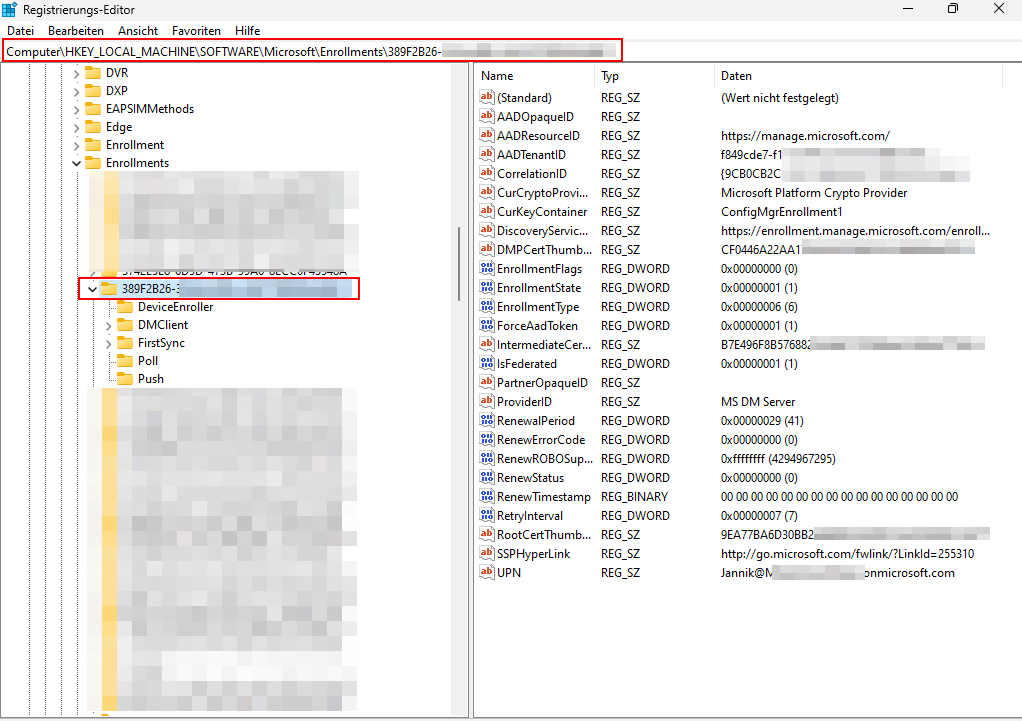
Task: Sort values by the Name column header
Action: (x=497, y=76)
